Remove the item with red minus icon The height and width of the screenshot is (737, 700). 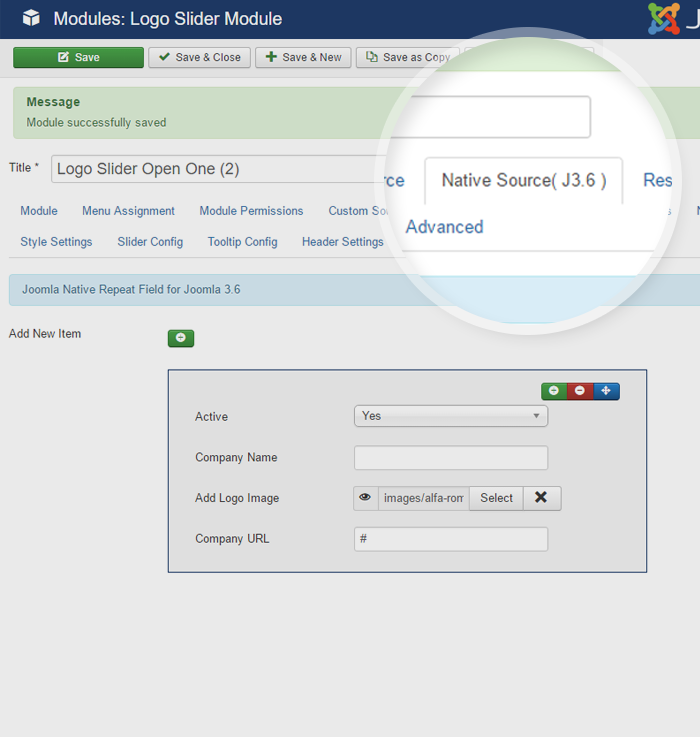580,391
